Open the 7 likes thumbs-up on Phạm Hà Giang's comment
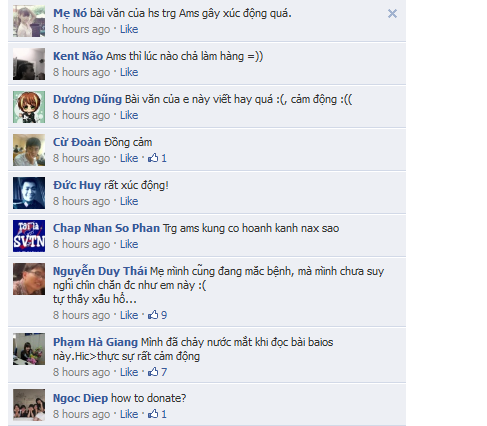 coord(153,372)
